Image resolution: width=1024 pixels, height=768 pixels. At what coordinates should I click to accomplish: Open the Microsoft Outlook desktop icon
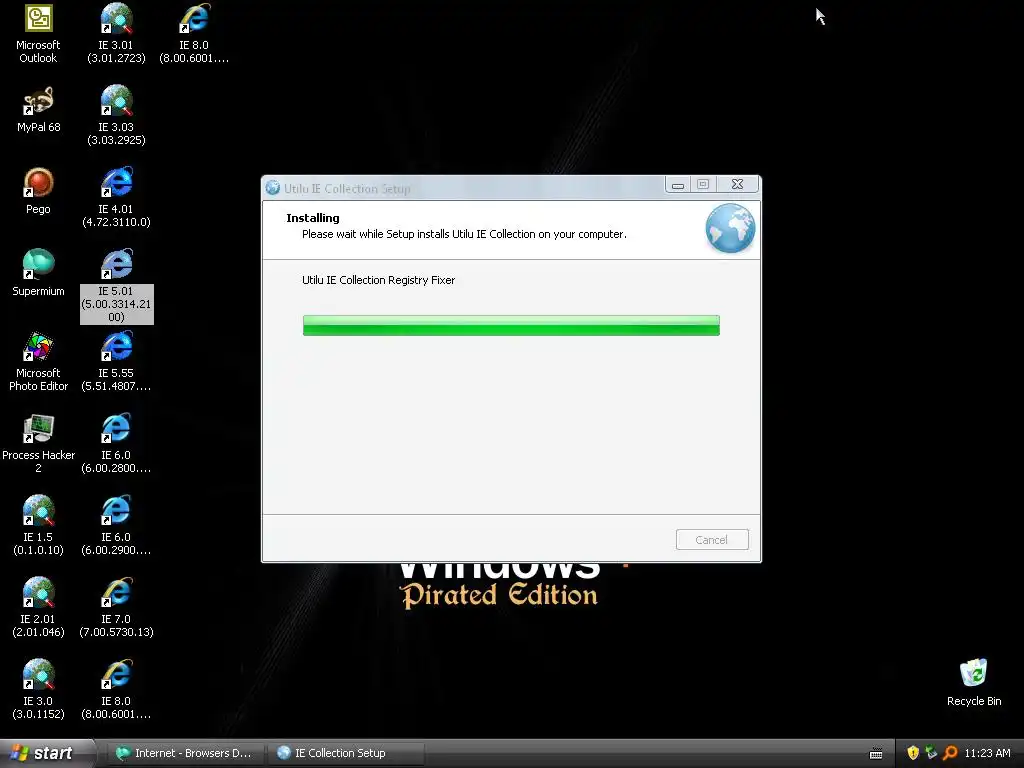pos(38,34)
